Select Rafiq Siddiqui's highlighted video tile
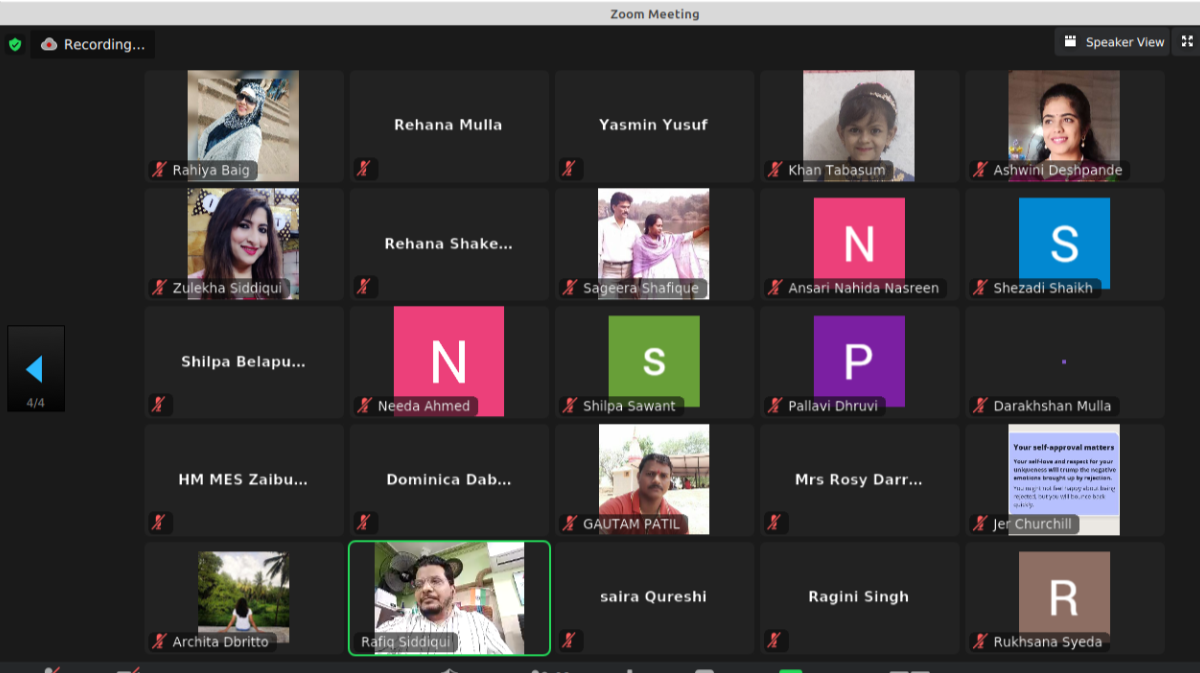1200x673 pixels. pyautogui.click(x=449, y=597)
